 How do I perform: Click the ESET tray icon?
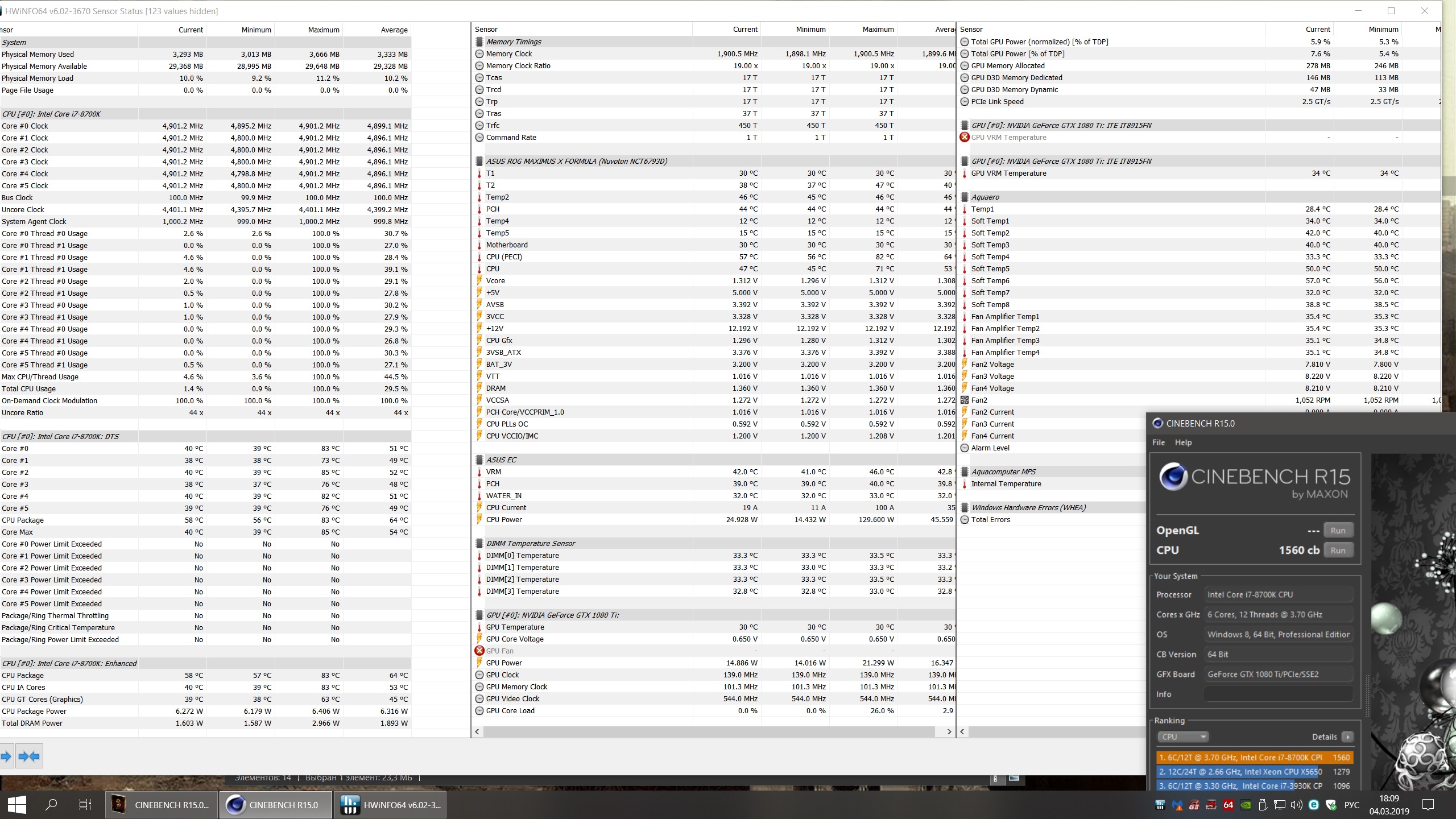[1314, 805]
